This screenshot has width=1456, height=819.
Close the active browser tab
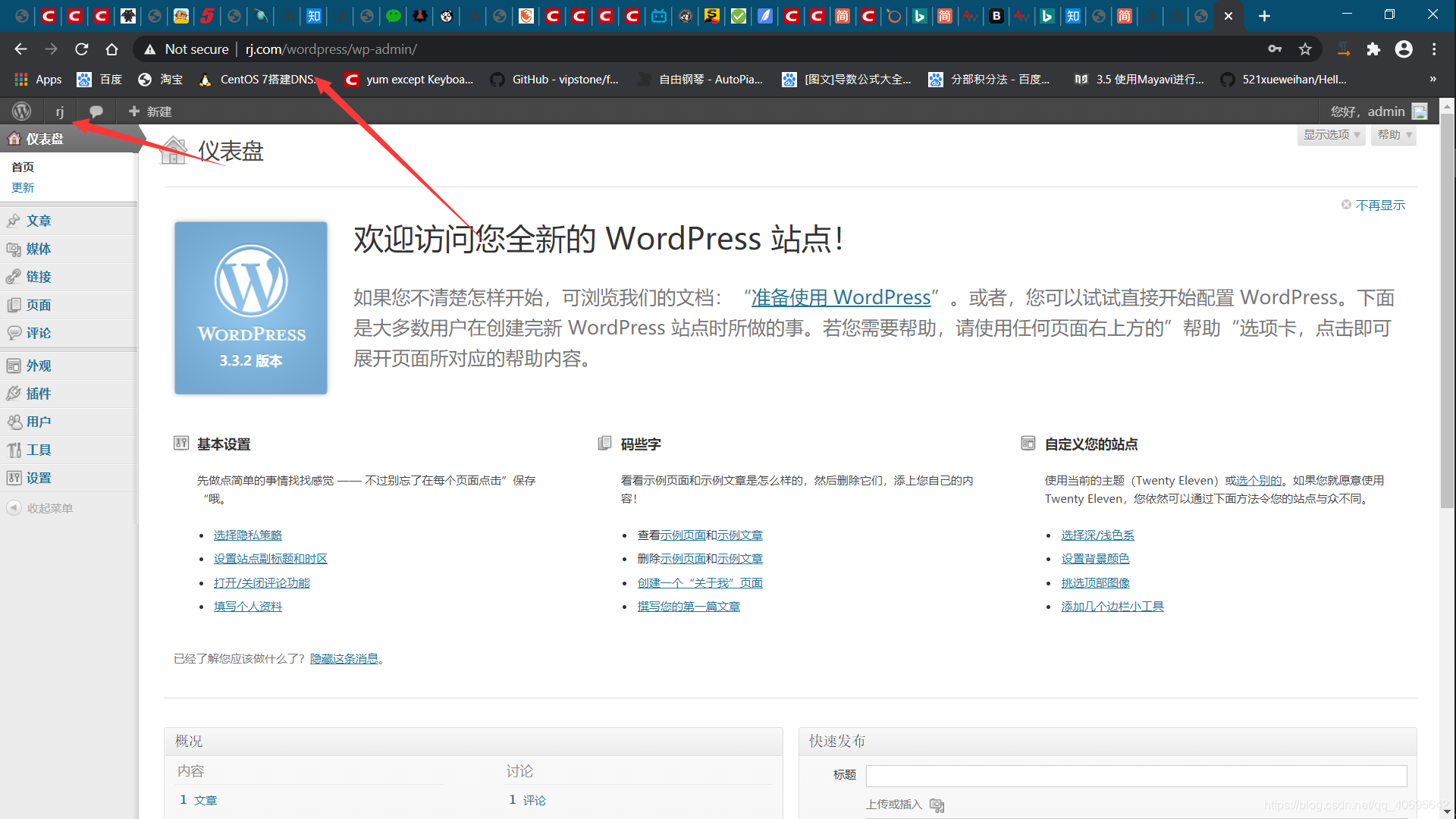(x=1228, y=16)
